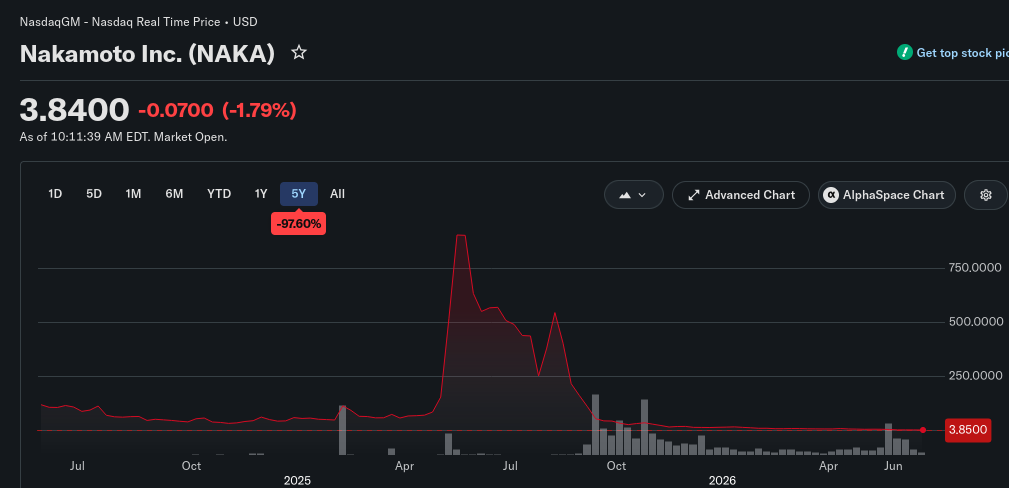This screenshot has height=488, width=1009.
Task: Click the -97.60% performance badge
Action: pos(299,224)
